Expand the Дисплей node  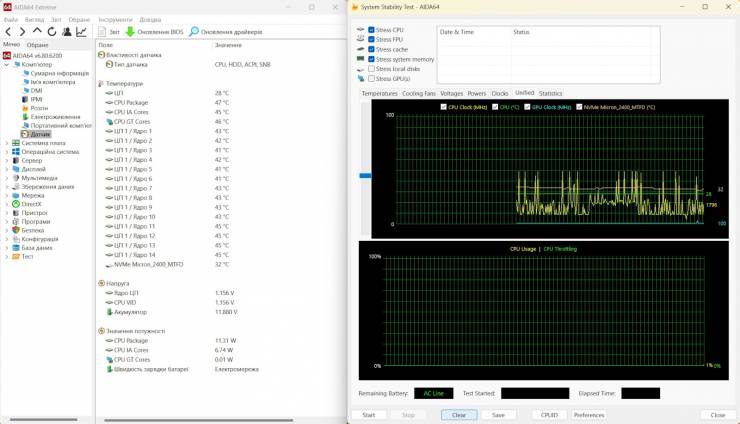tap(7, 169)
